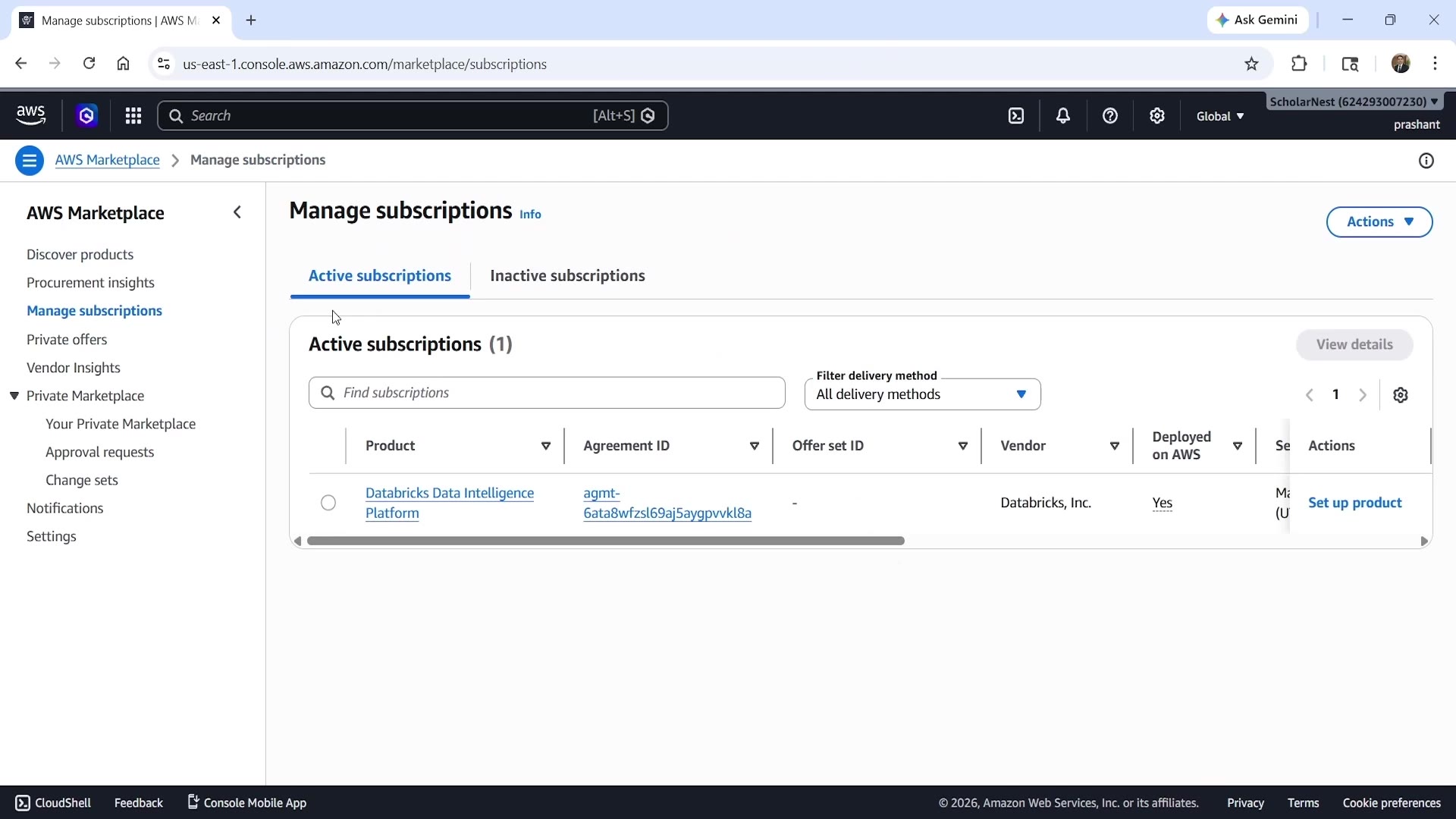Open the help question mark icon
Viewport: 1456px width, 819px height.
pyautogui.click(x=1110, y=116)
